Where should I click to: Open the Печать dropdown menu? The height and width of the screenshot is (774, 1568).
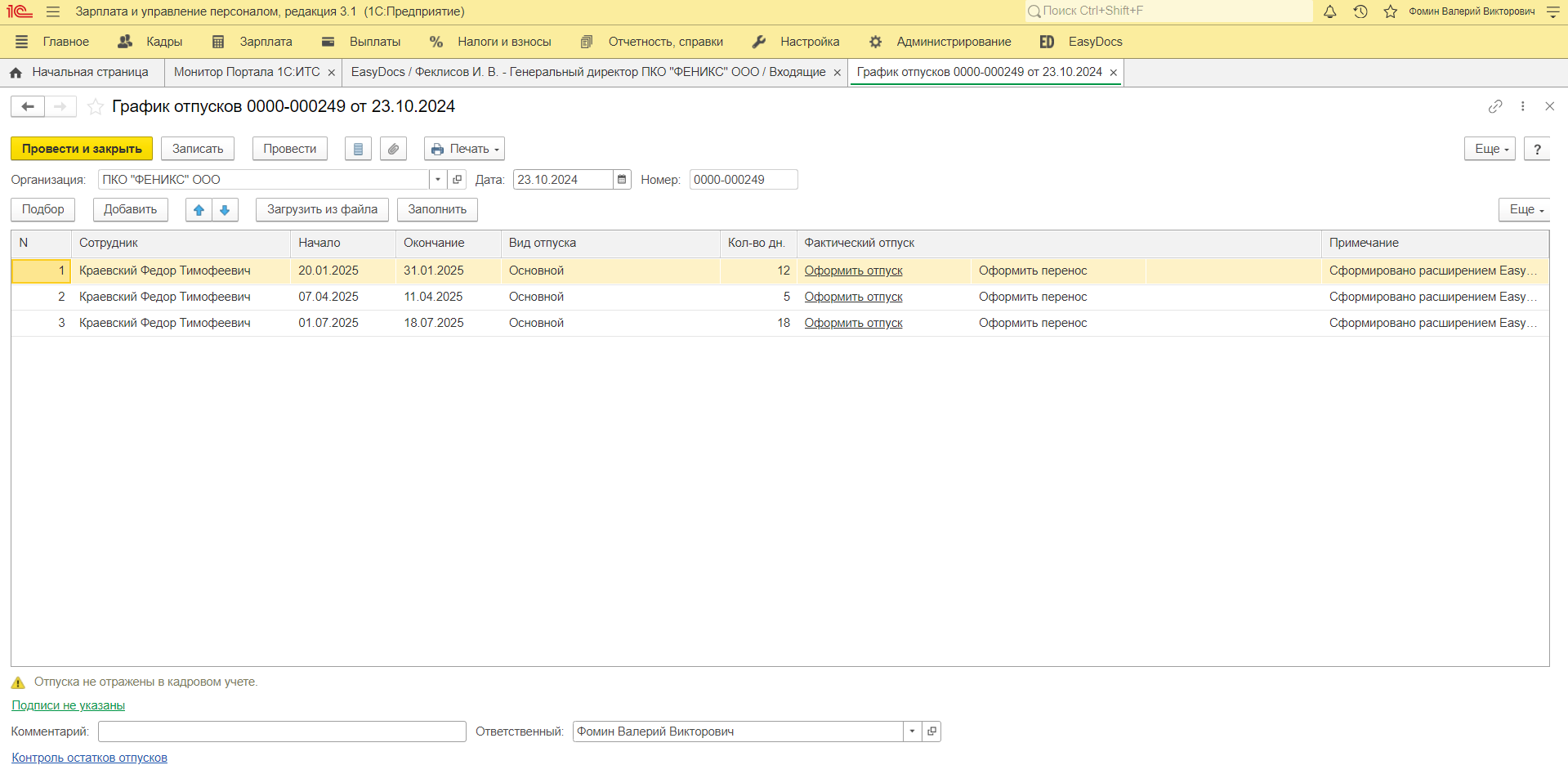coord(464,149)
